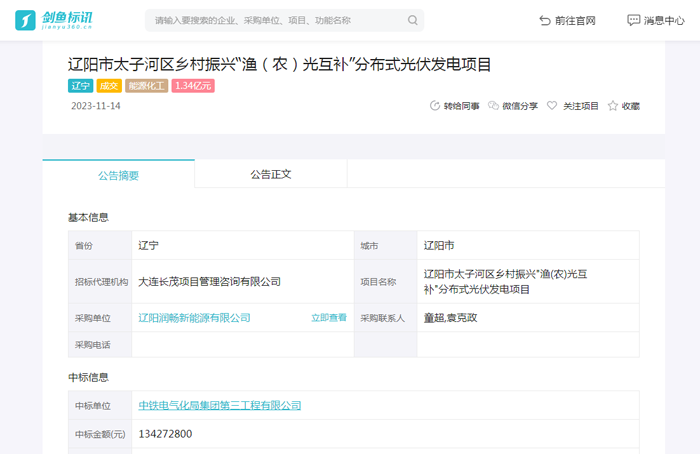Viewport: 700px width, 454px height.
Task: Click the 招标代理机构 label cell
Action: (100, 282)
